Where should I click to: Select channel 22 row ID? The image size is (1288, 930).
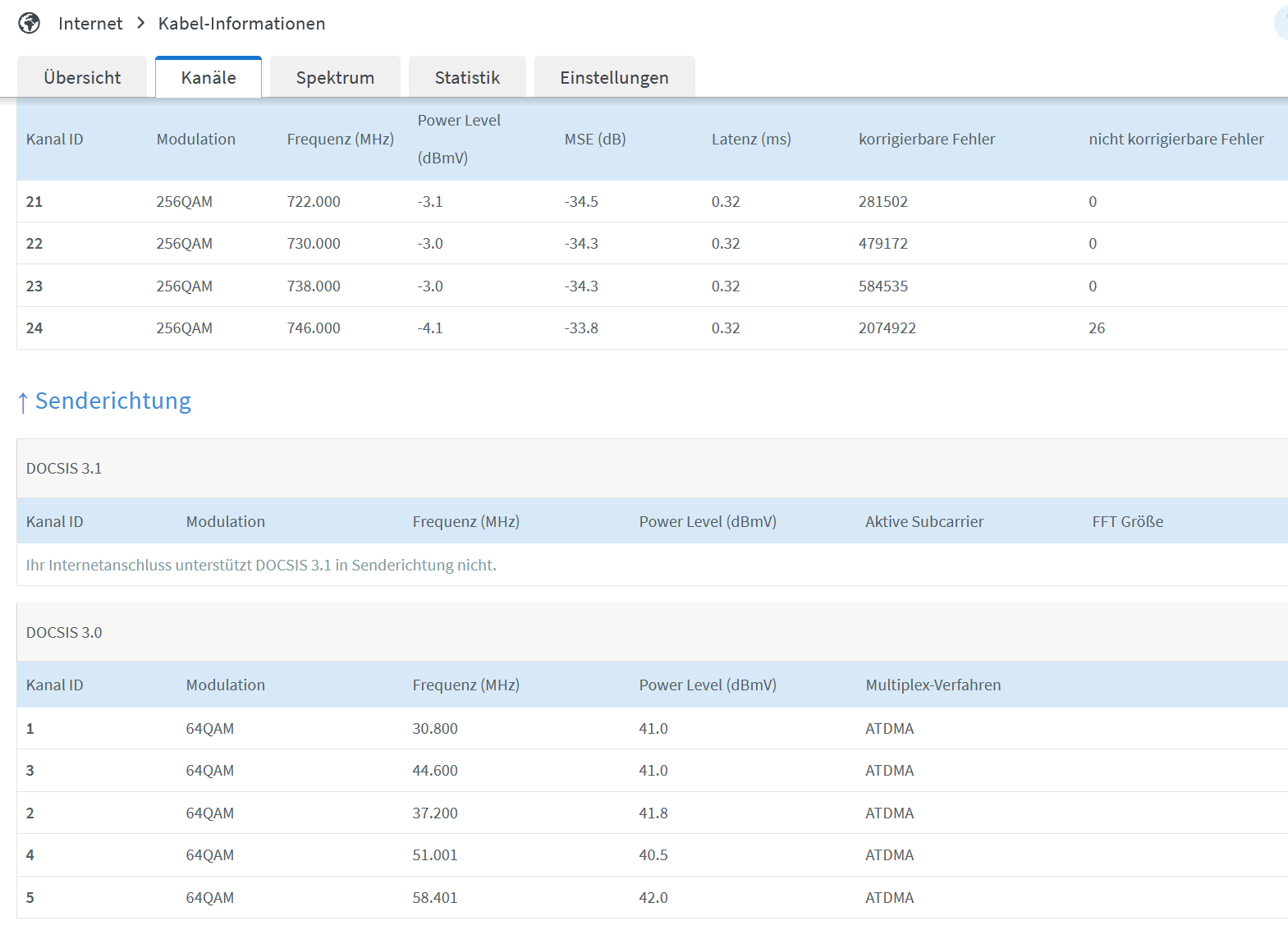click(x=34, y=244)
